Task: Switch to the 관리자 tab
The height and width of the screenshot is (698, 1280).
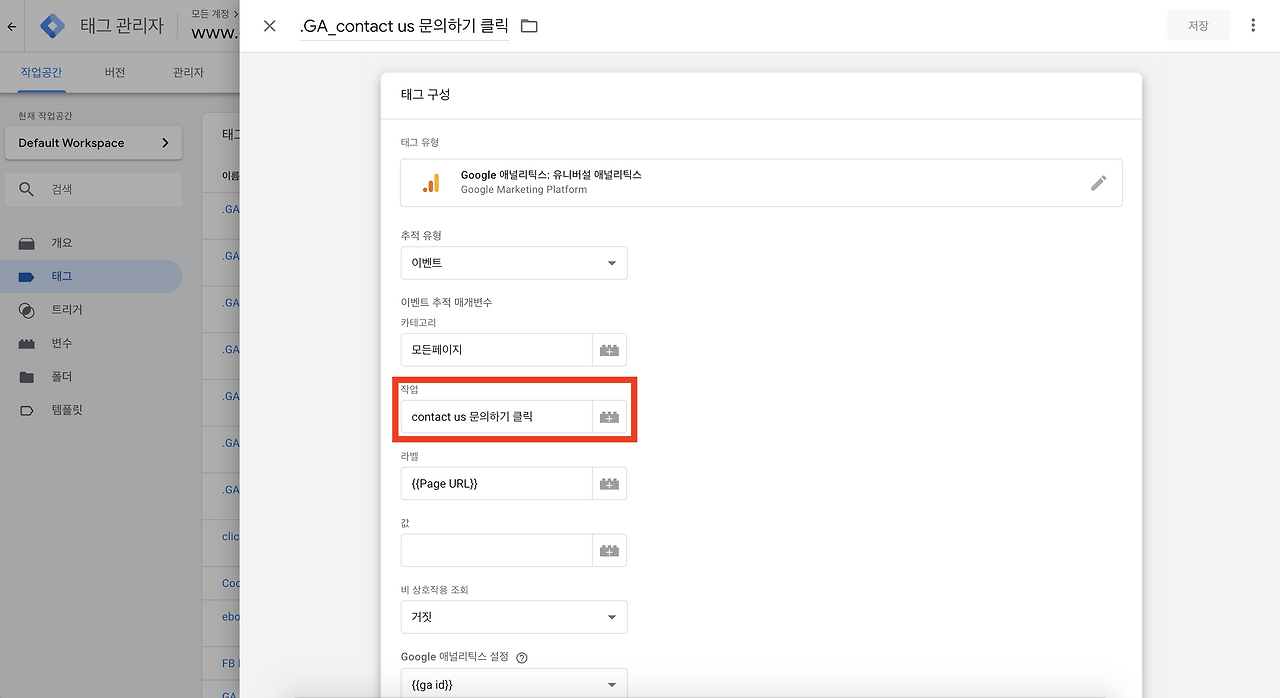Action: tap(188, 72)
